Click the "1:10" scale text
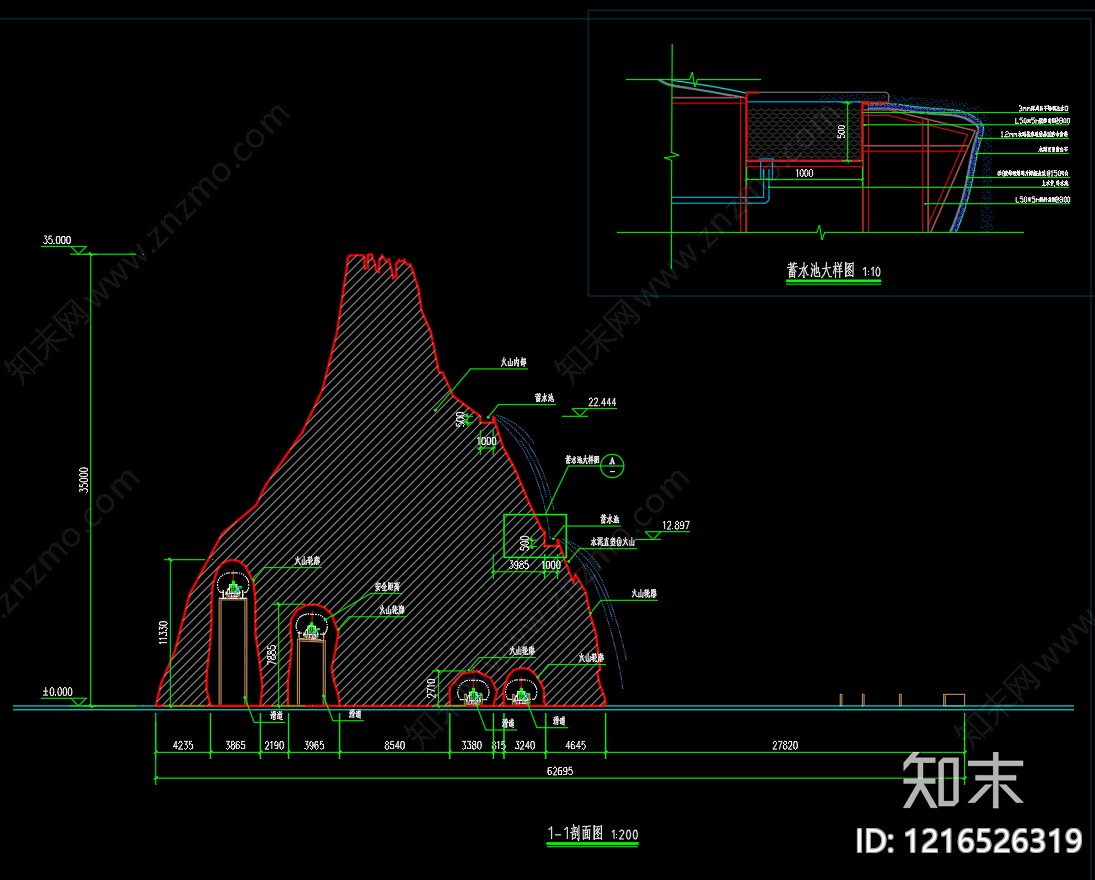1095x880 pixels. (872, 272)
